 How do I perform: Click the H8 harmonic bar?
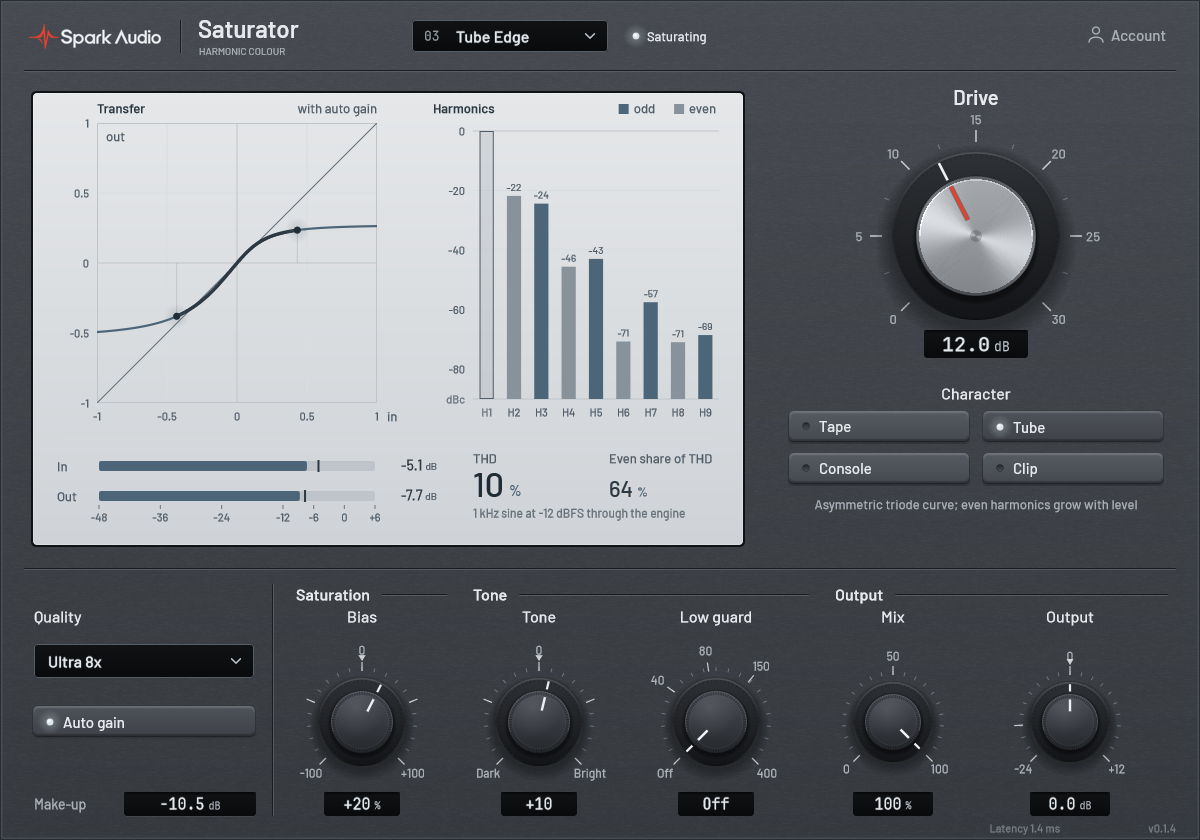pos(678,371)
